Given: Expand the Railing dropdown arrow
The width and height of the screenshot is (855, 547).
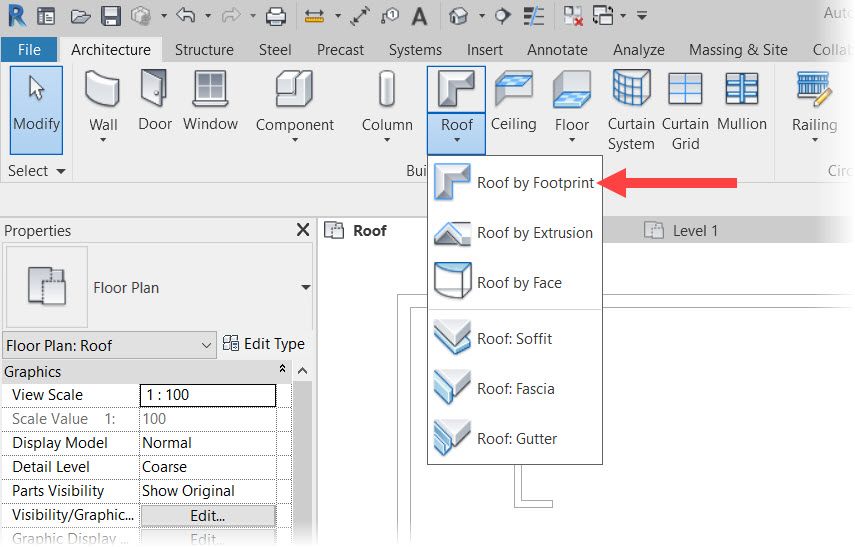Looking at the screenshot, I should (x=815, y=140).
